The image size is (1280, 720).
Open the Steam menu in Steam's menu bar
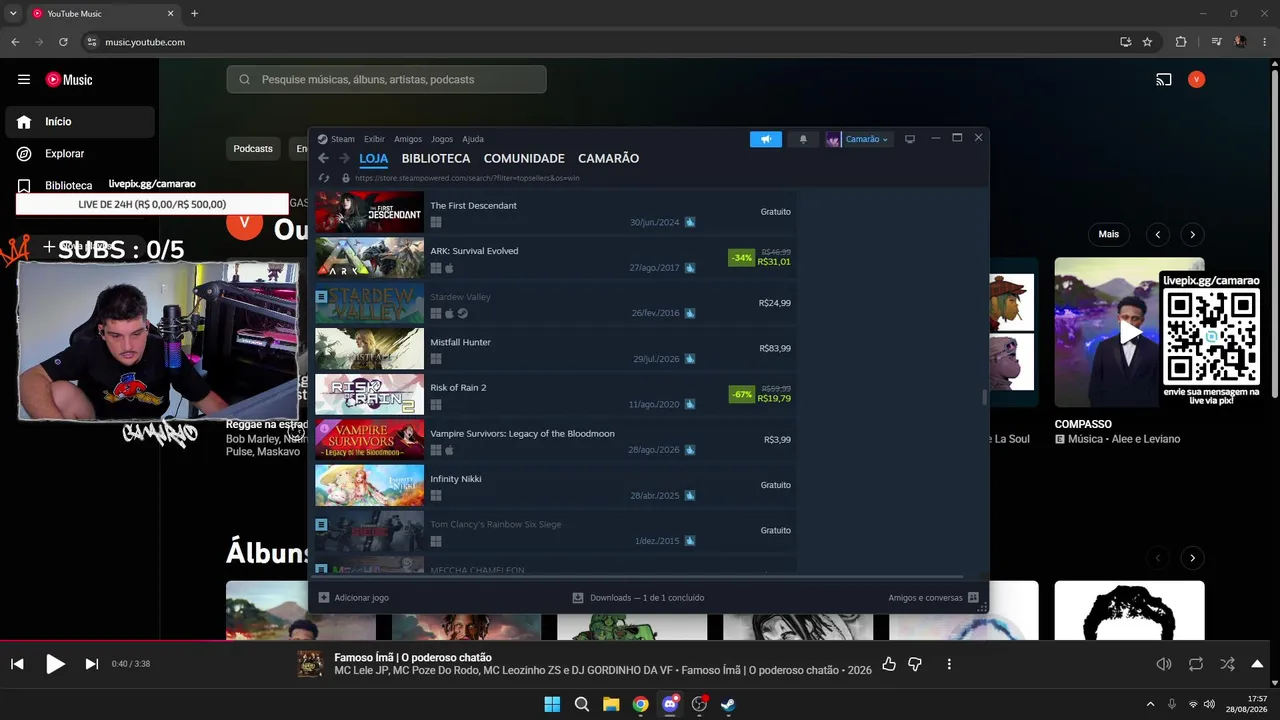pyautogui.click(x=343, y=139)
